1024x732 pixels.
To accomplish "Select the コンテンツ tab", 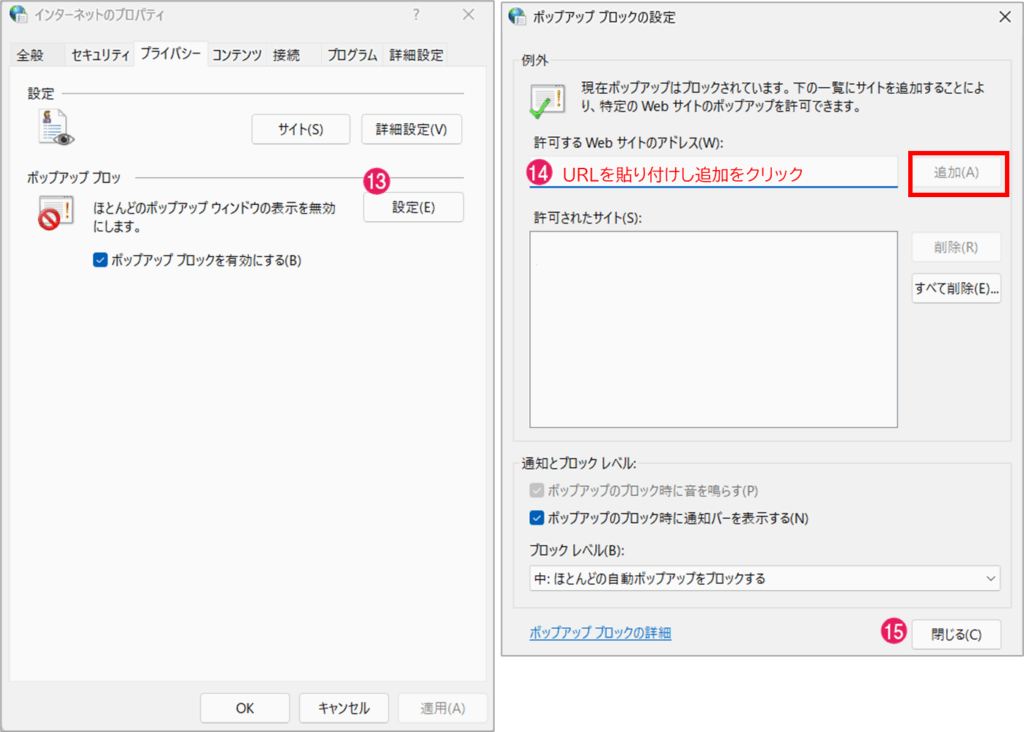I will point(237,55).
